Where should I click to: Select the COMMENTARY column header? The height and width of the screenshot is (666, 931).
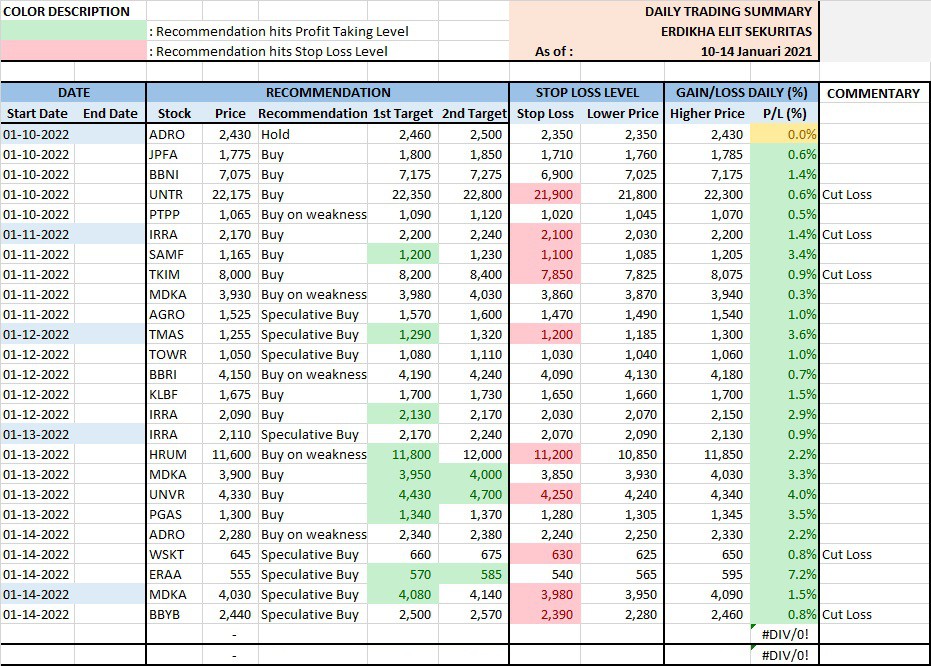pos(873,93)
